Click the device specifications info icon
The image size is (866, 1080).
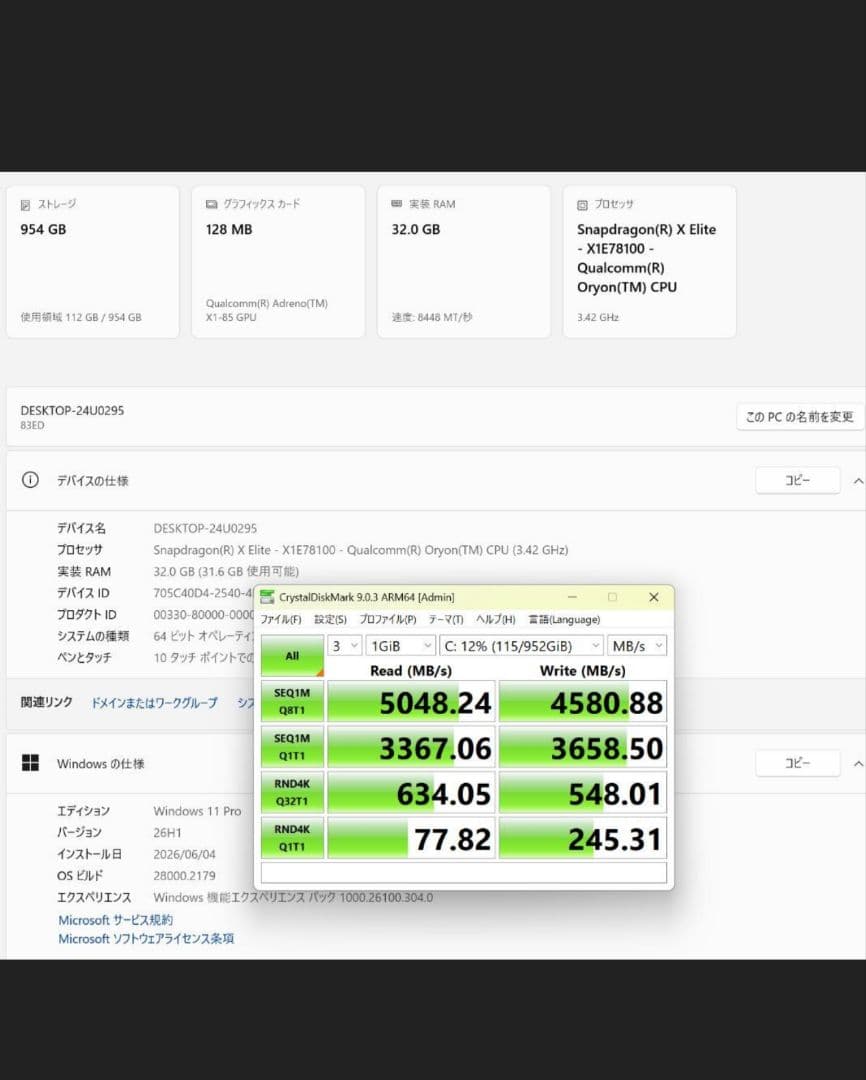(30, 480)
